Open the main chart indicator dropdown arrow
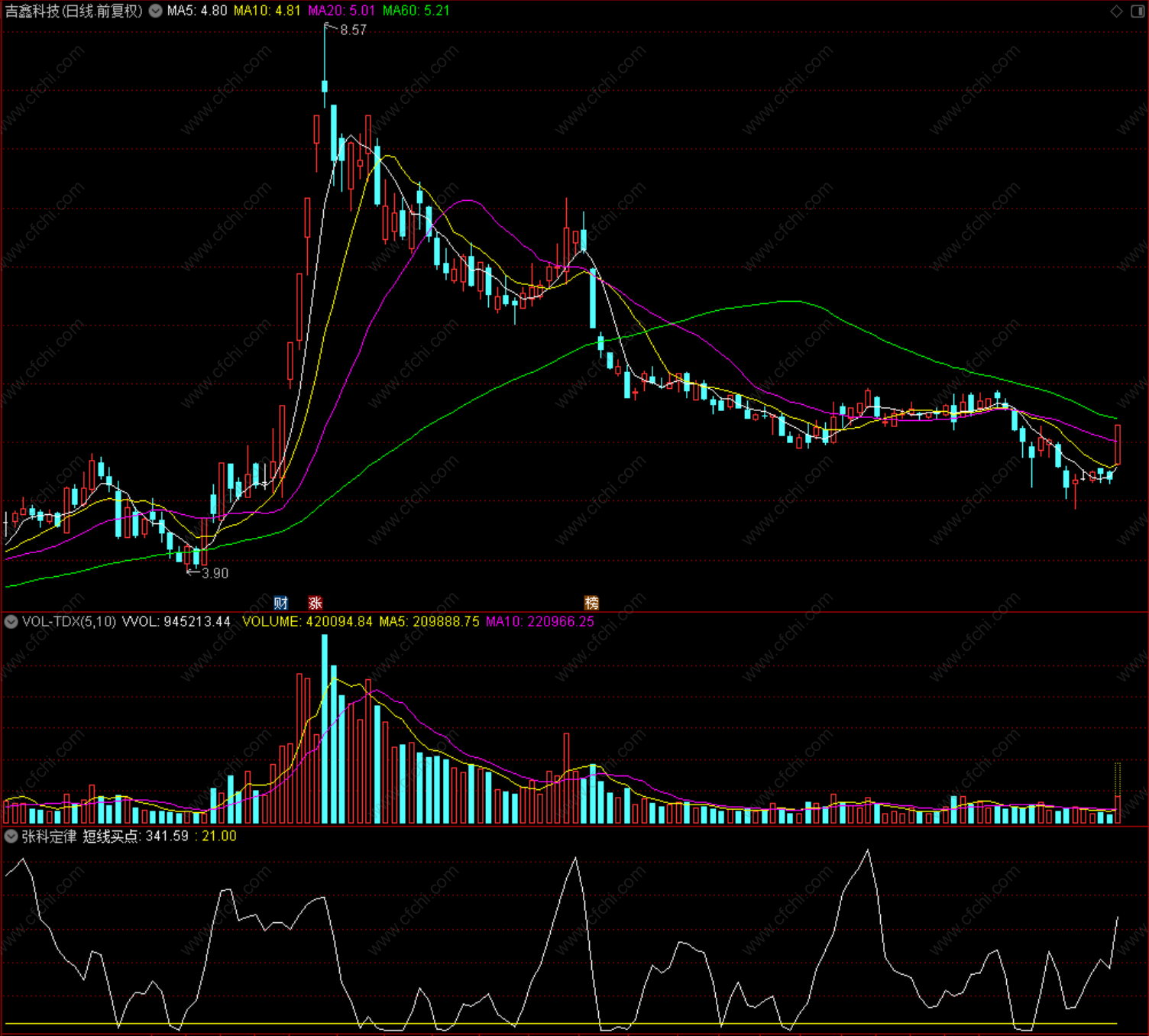 point(155,11)
